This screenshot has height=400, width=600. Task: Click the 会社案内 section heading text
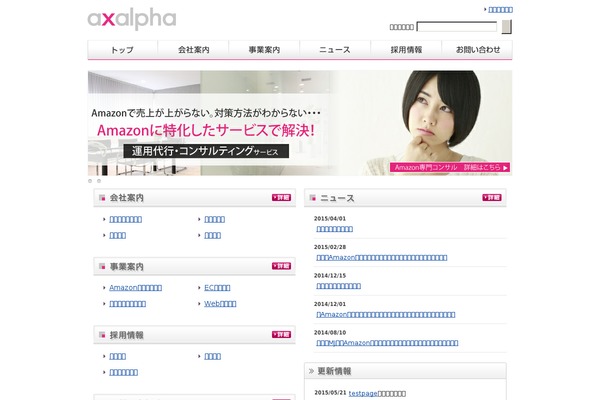coord(127,198)
